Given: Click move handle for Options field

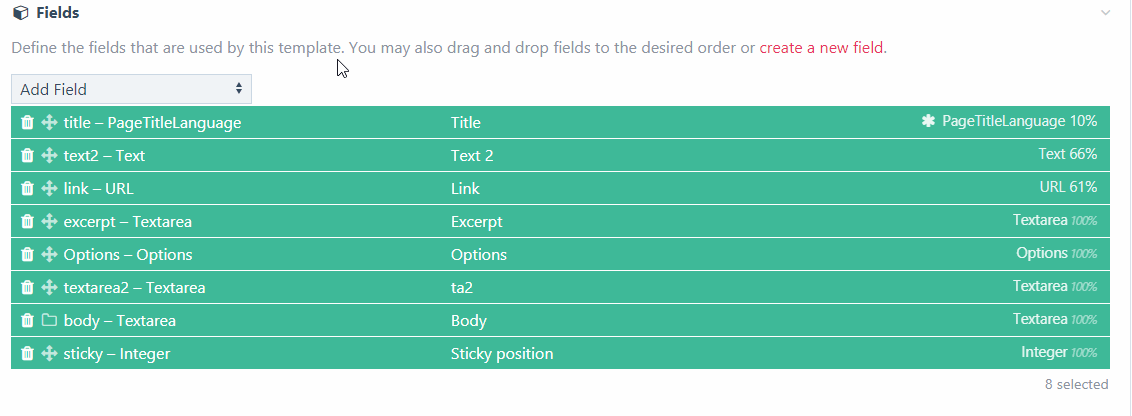Looking at the screenshot, I should pos(49,255).
